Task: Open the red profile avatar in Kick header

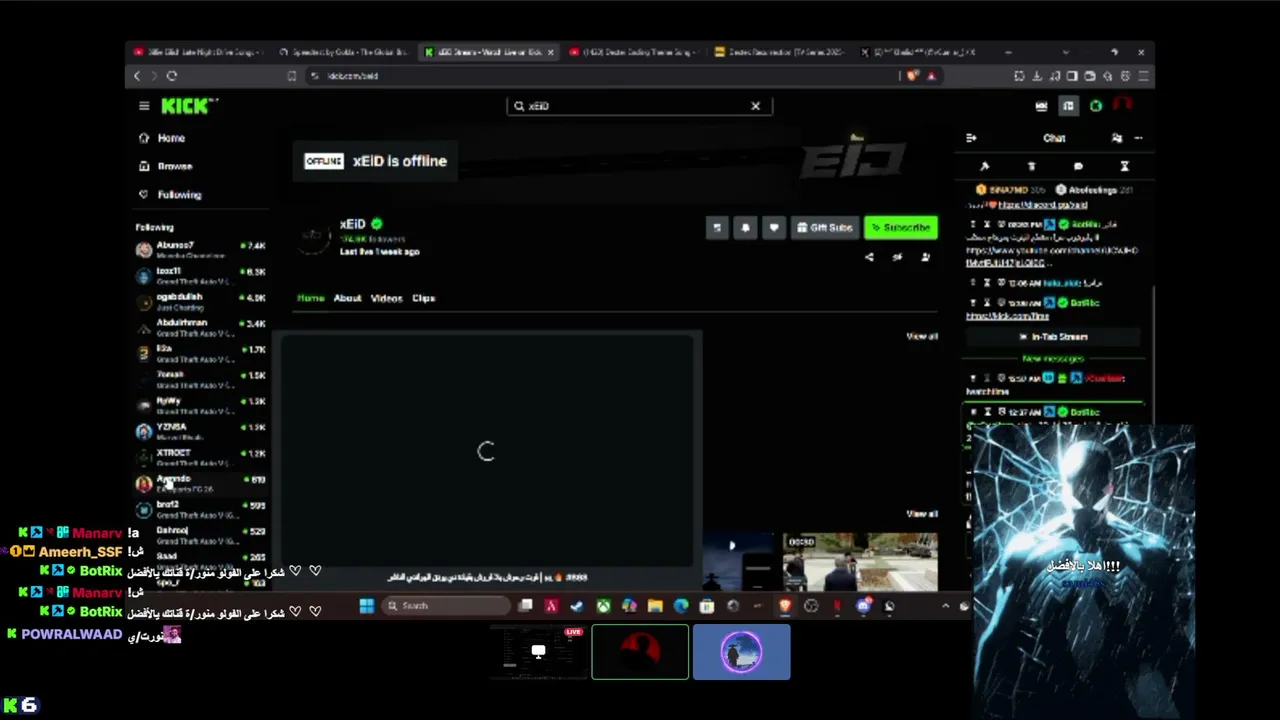Action: click(1123, 105)
